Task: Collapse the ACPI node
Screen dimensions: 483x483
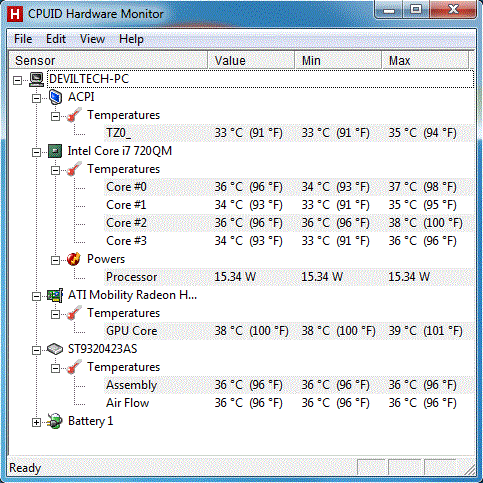Action: pos(36,98)
